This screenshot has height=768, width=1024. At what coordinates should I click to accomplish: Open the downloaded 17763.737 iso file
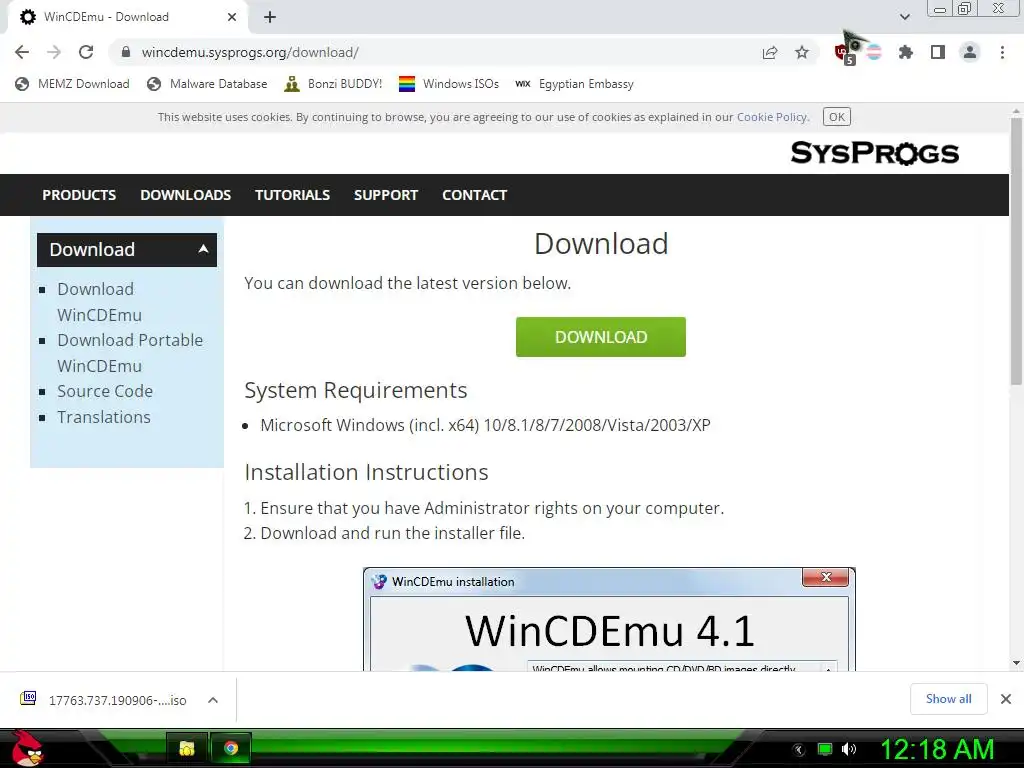[104, 700]
